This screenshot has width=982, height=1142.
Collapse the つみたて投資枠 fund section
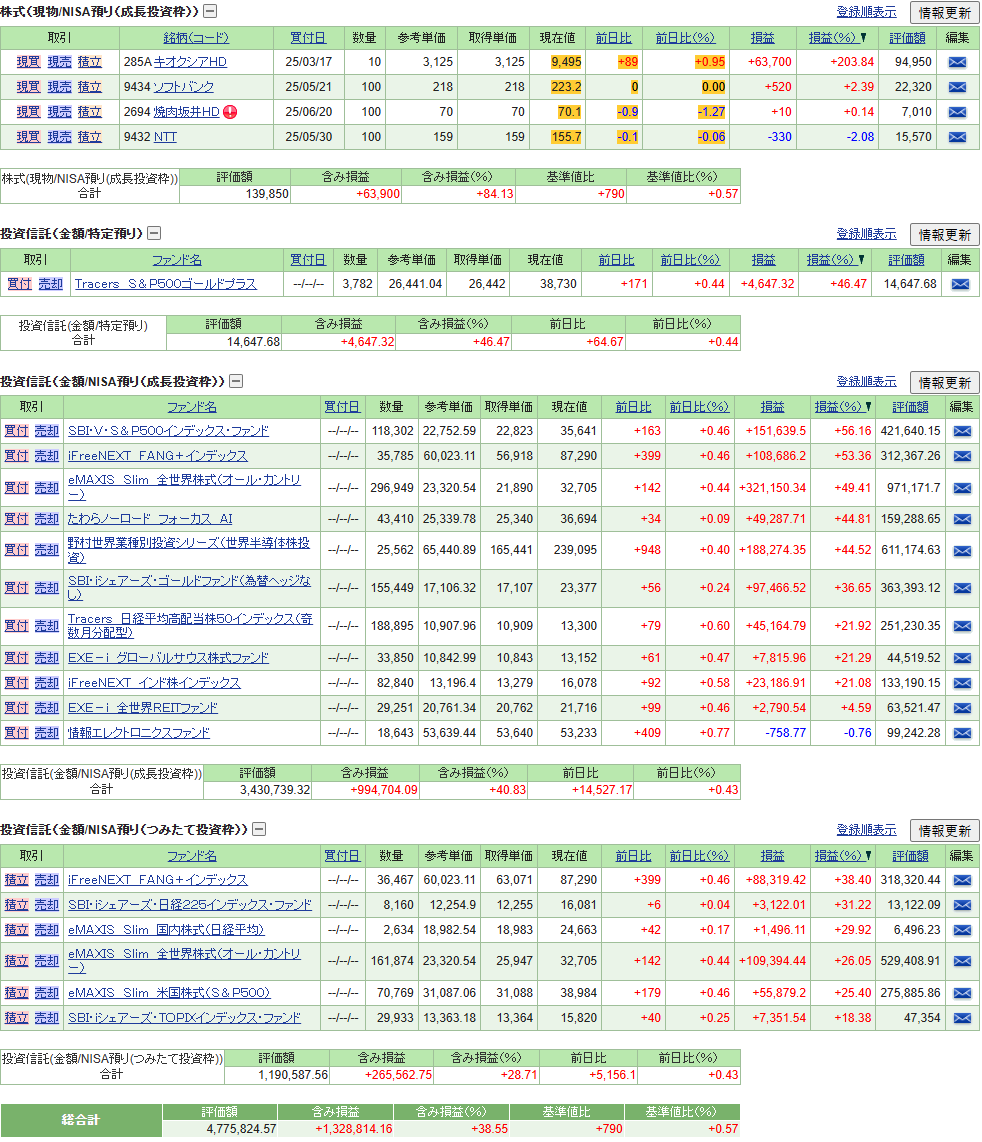pos(258,829)
